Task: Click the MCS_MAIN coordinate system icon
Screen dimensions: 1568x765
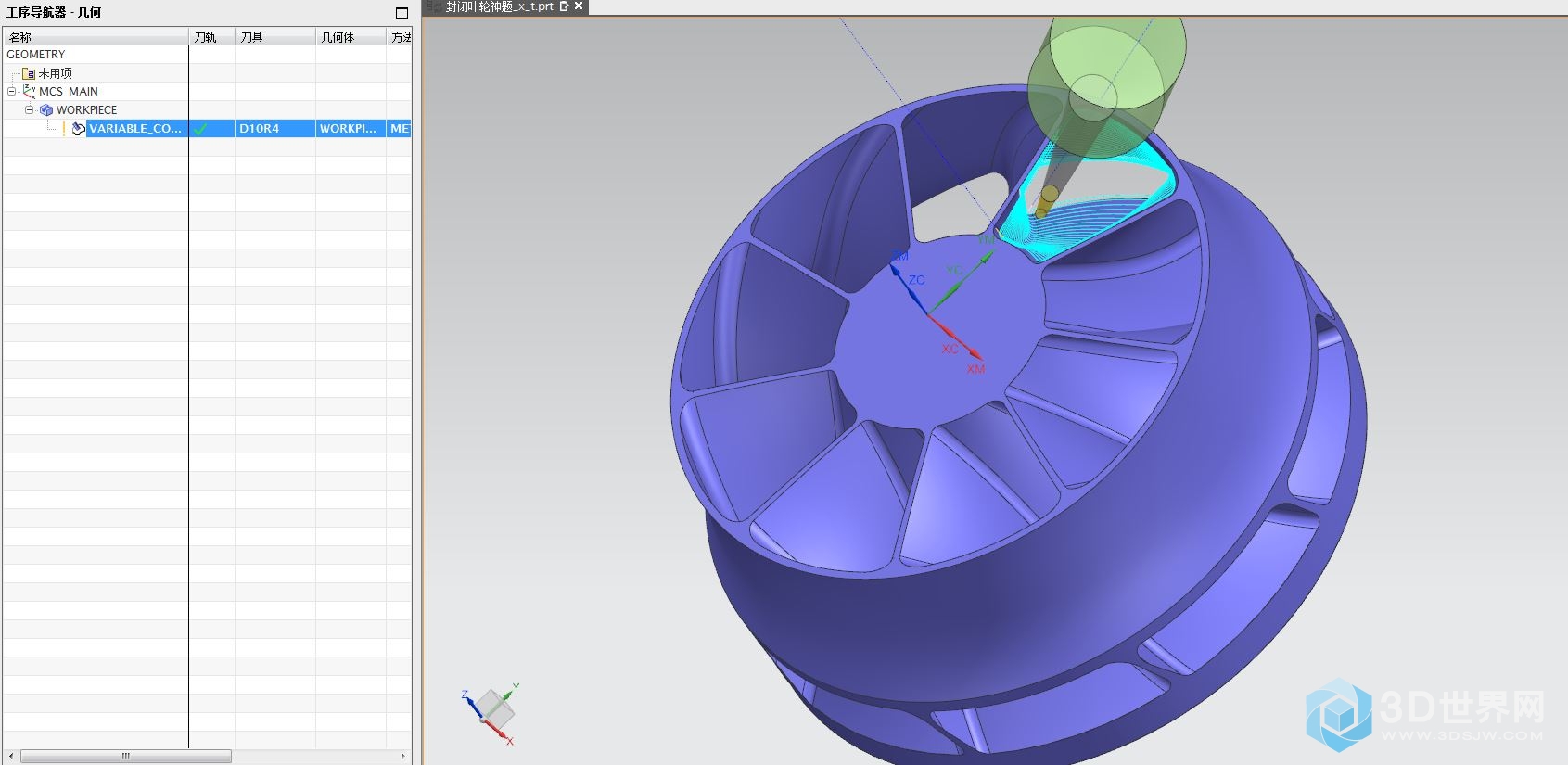Action: click(x=29, y=91)
